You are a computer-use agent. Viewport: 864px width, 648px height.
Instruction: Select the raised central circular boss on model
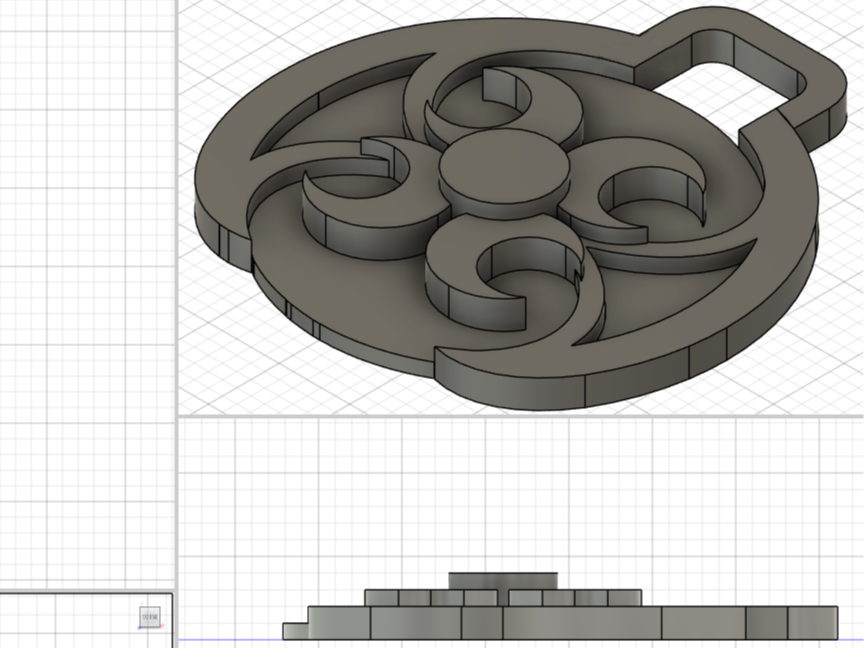[x=504, y=165]
